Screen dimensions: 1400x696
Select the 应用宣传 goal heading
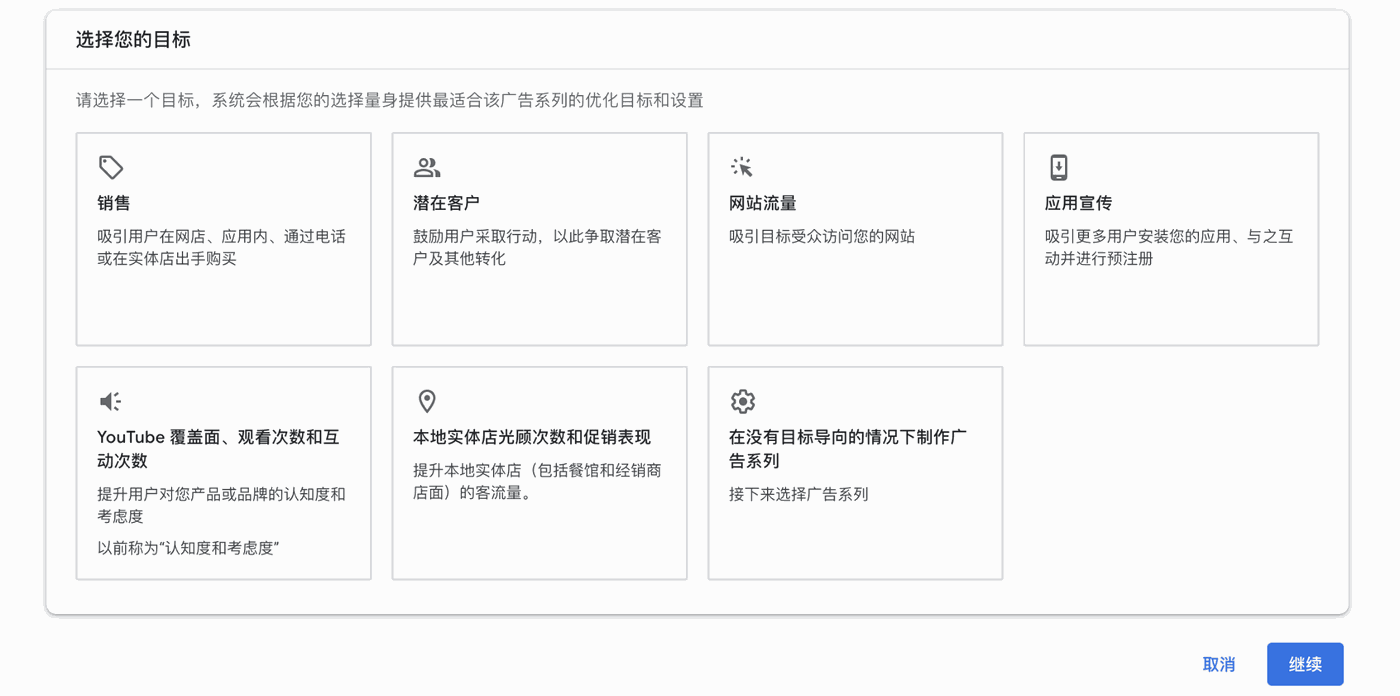tap(1078, 203)
